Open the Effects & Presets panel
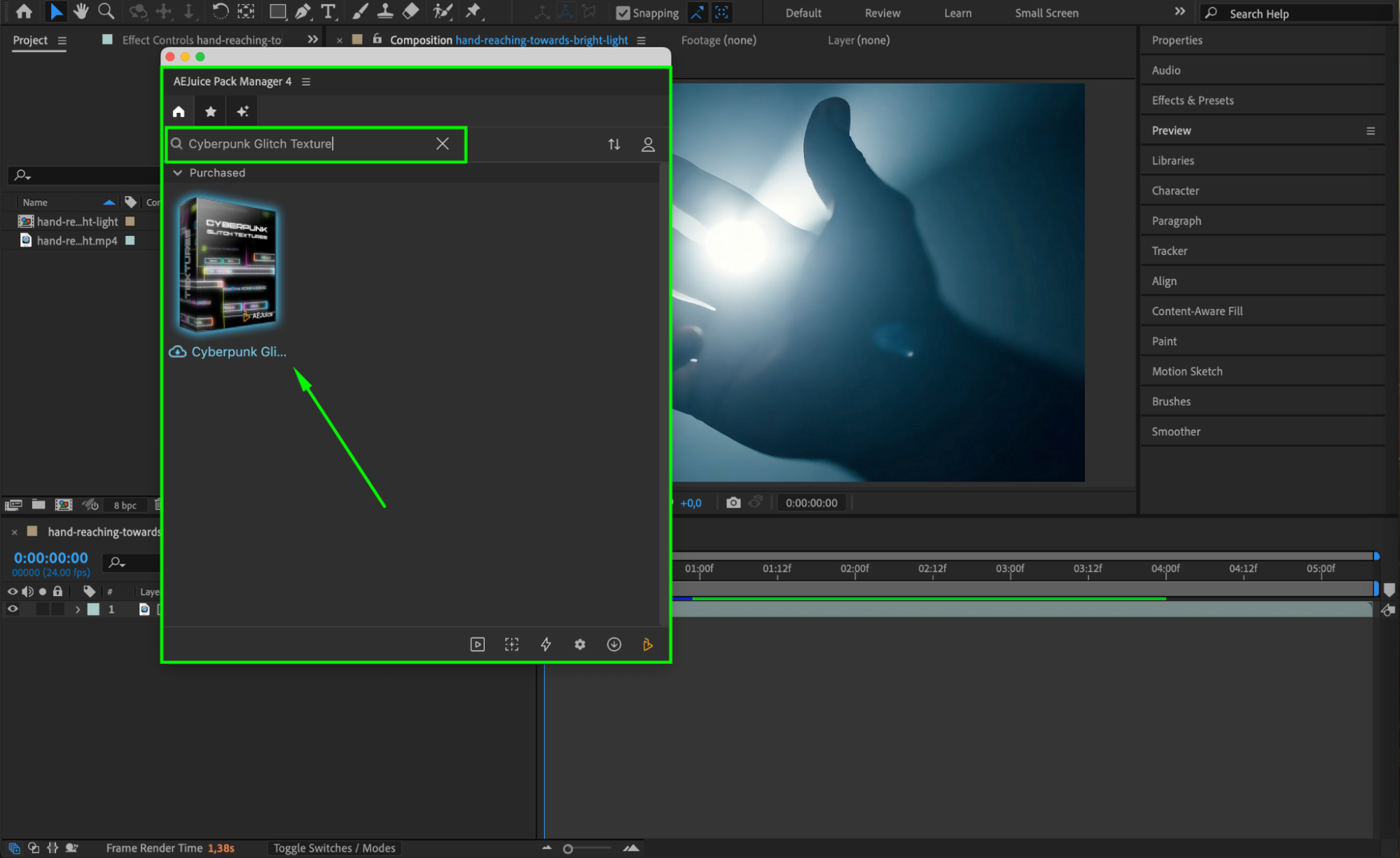The width and height of the screenshot is (1400, 858). [1192, 100]
